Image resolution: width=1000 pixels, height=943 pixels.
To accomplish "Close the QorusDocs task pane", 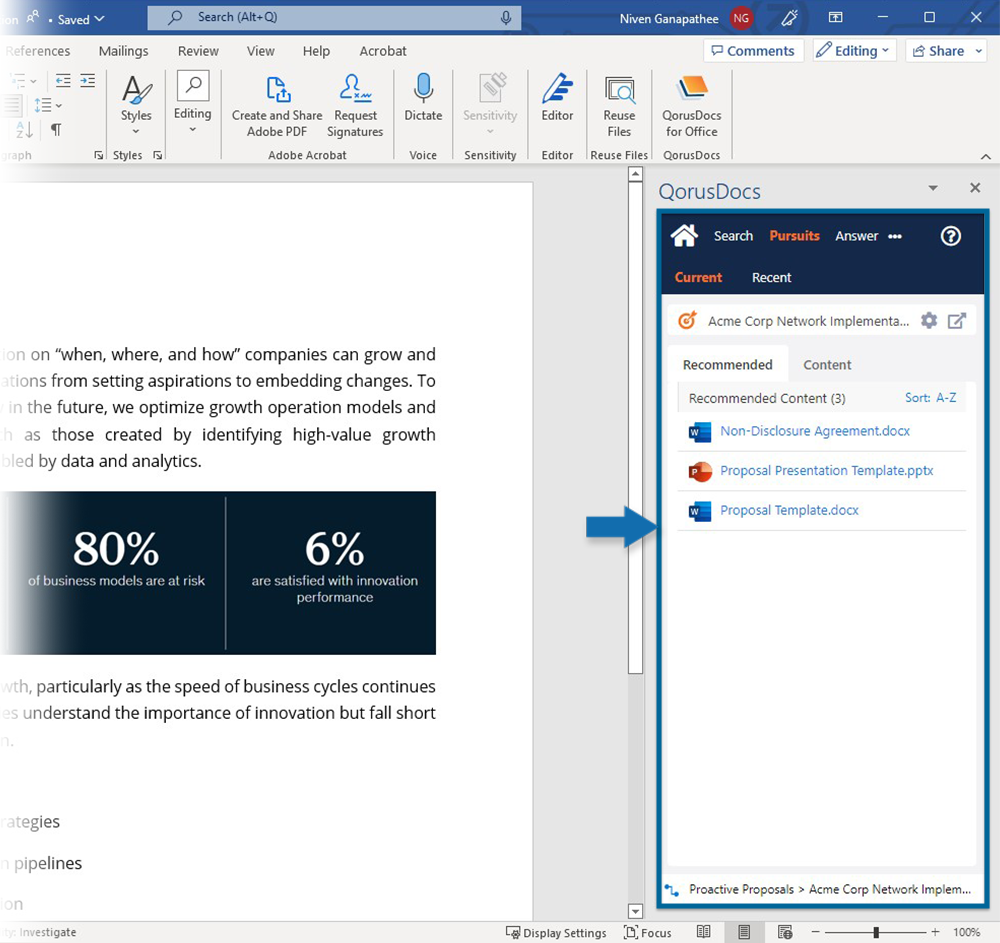I will pos(974,187).
